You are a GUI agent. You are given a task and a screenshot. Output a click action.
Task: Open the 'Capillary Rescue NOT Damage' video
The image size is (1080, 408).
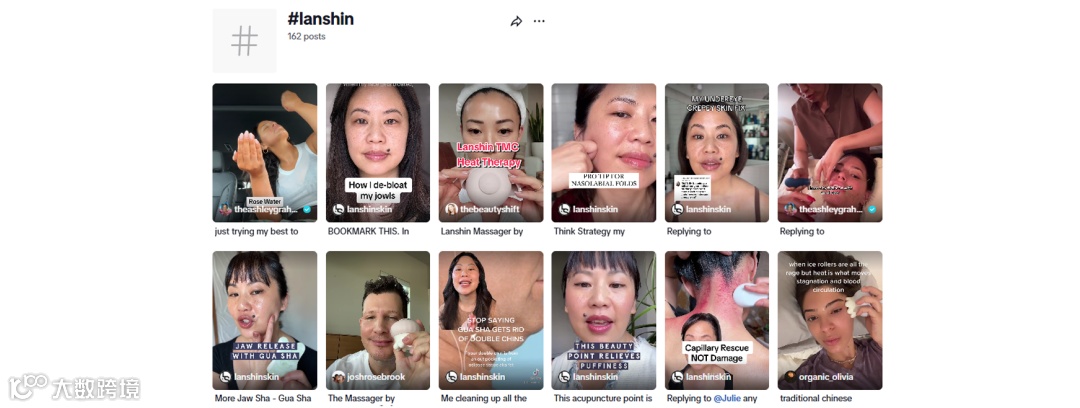[x=717, y=320]
